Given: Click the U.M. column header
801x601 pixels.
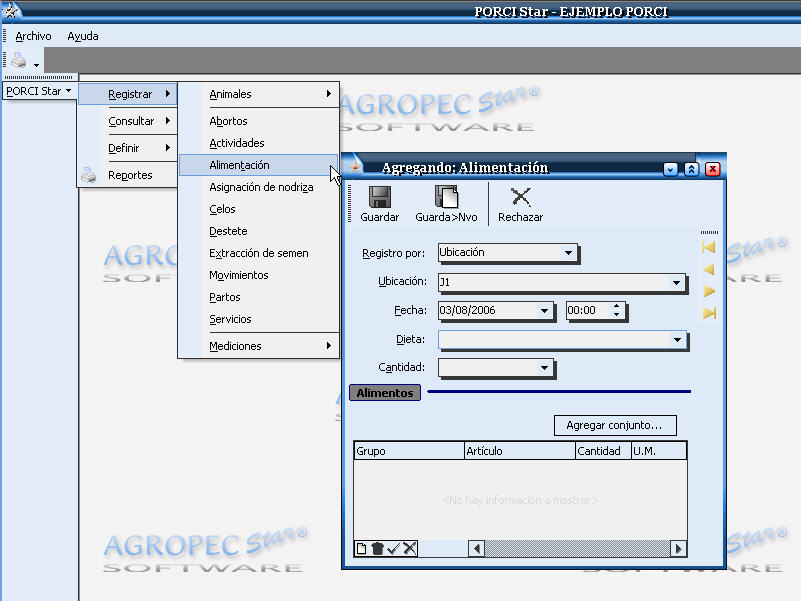Looking at the screenshot, I should pyautogui.click(x=659, y=451).
